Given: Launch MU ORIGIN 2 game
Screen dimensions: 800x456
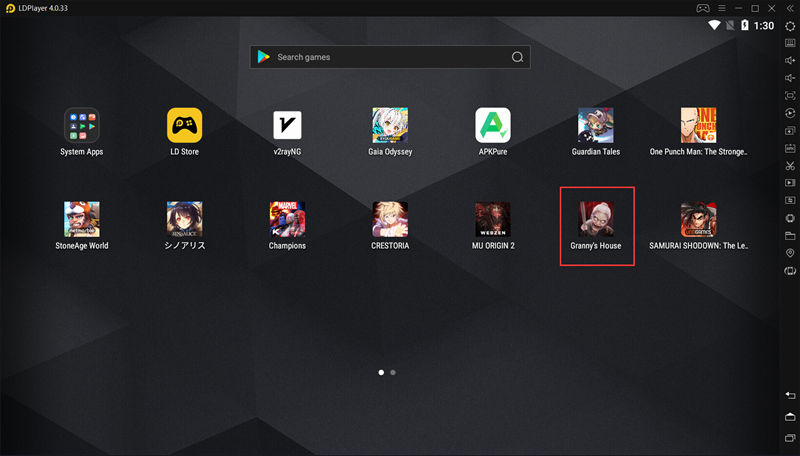Looking at the screenshot, I should point(493,219).
